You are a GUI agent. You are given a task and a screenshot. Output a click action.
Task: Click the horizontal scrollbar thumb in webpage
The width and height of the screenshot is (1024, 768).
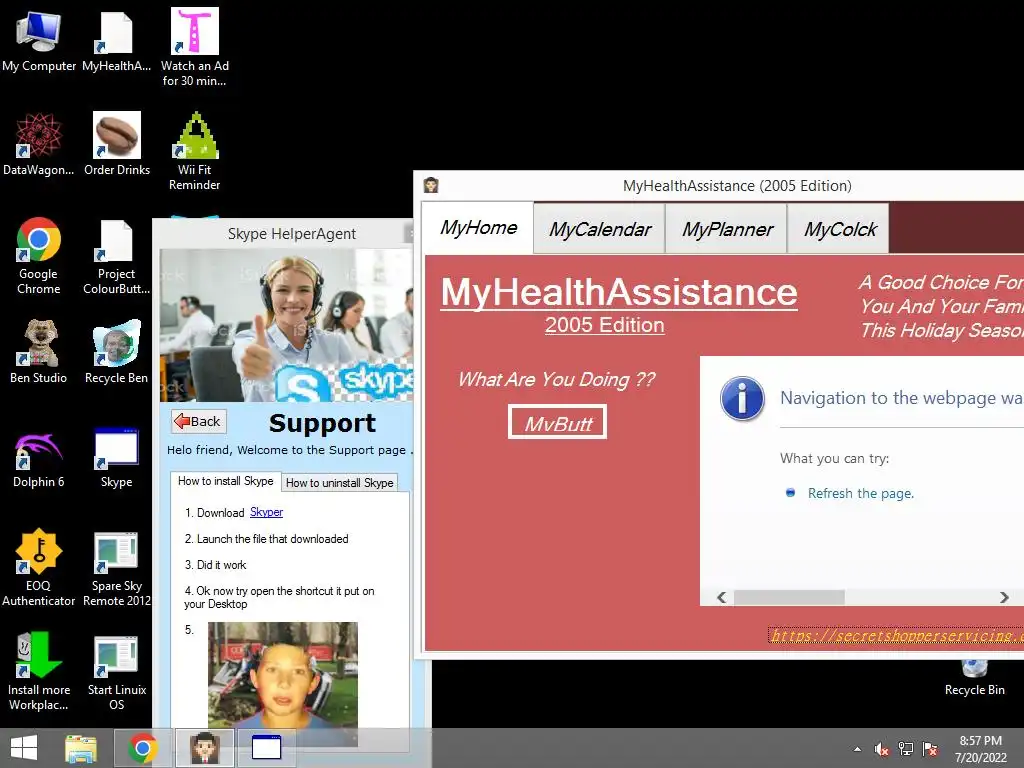click(789, 597)
